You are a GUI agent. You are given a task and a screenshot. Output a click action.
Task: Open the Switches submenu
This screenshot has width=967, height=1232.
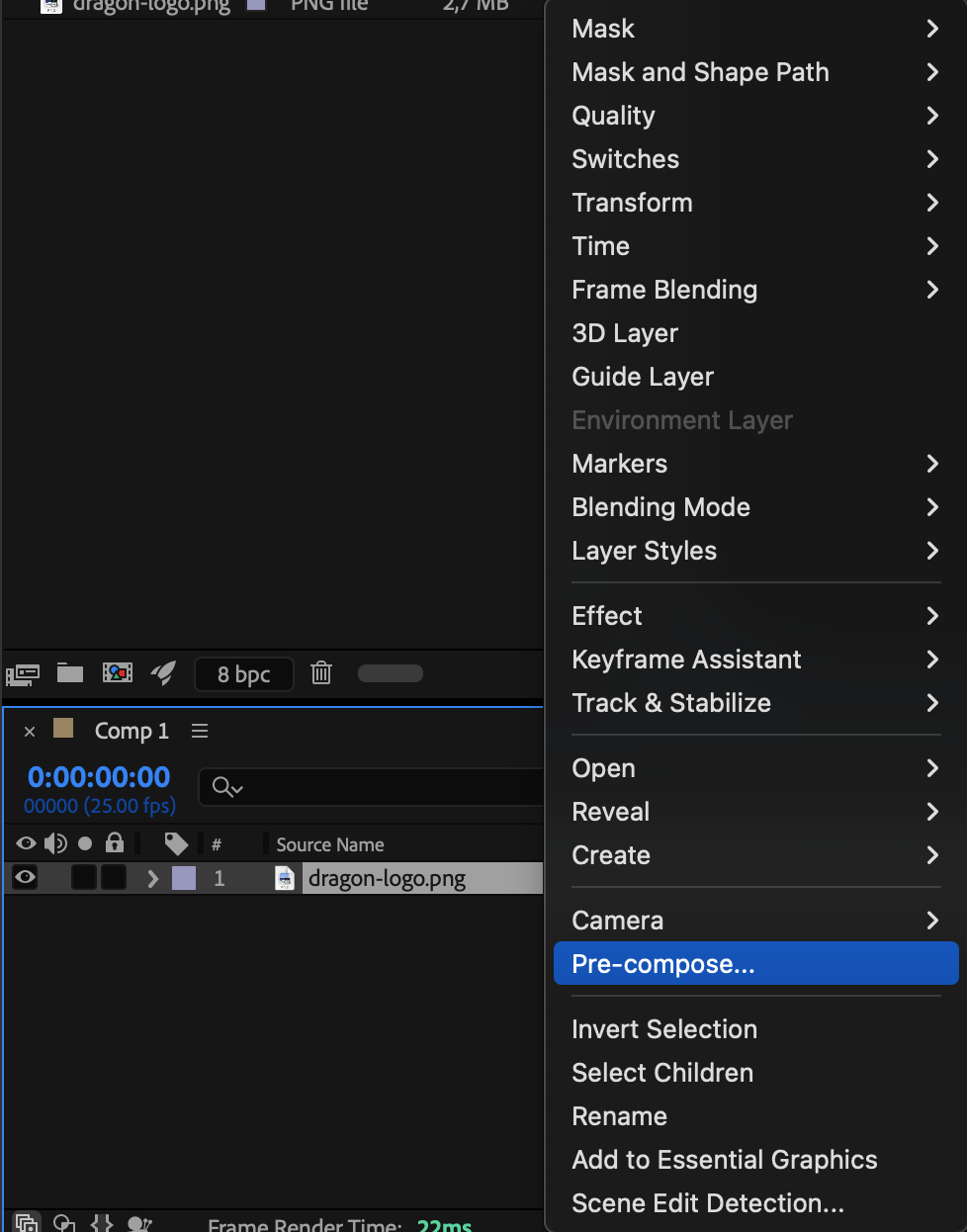point(755,159)
